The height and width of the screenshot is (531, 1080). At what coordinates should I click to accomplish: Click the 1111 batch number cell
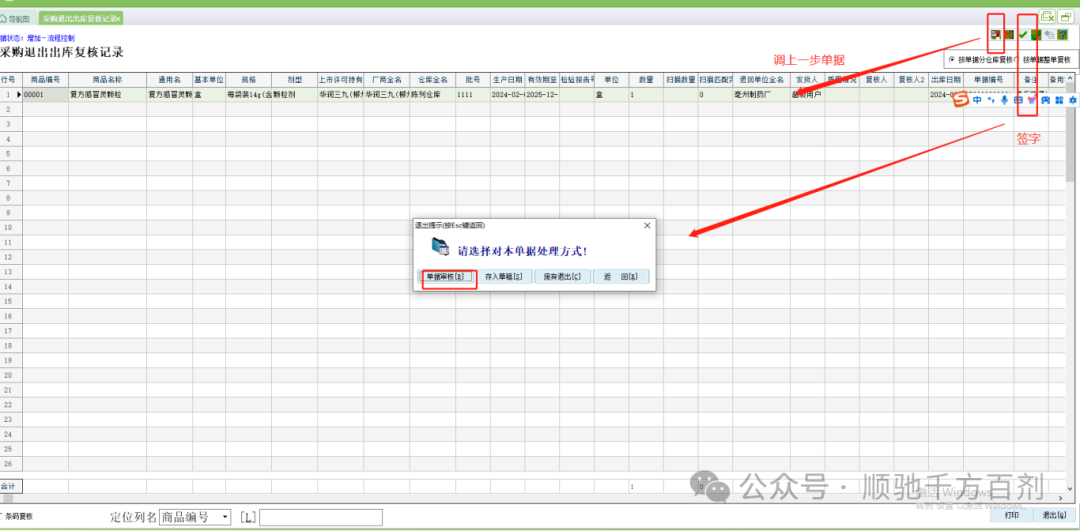click(472, 95)
